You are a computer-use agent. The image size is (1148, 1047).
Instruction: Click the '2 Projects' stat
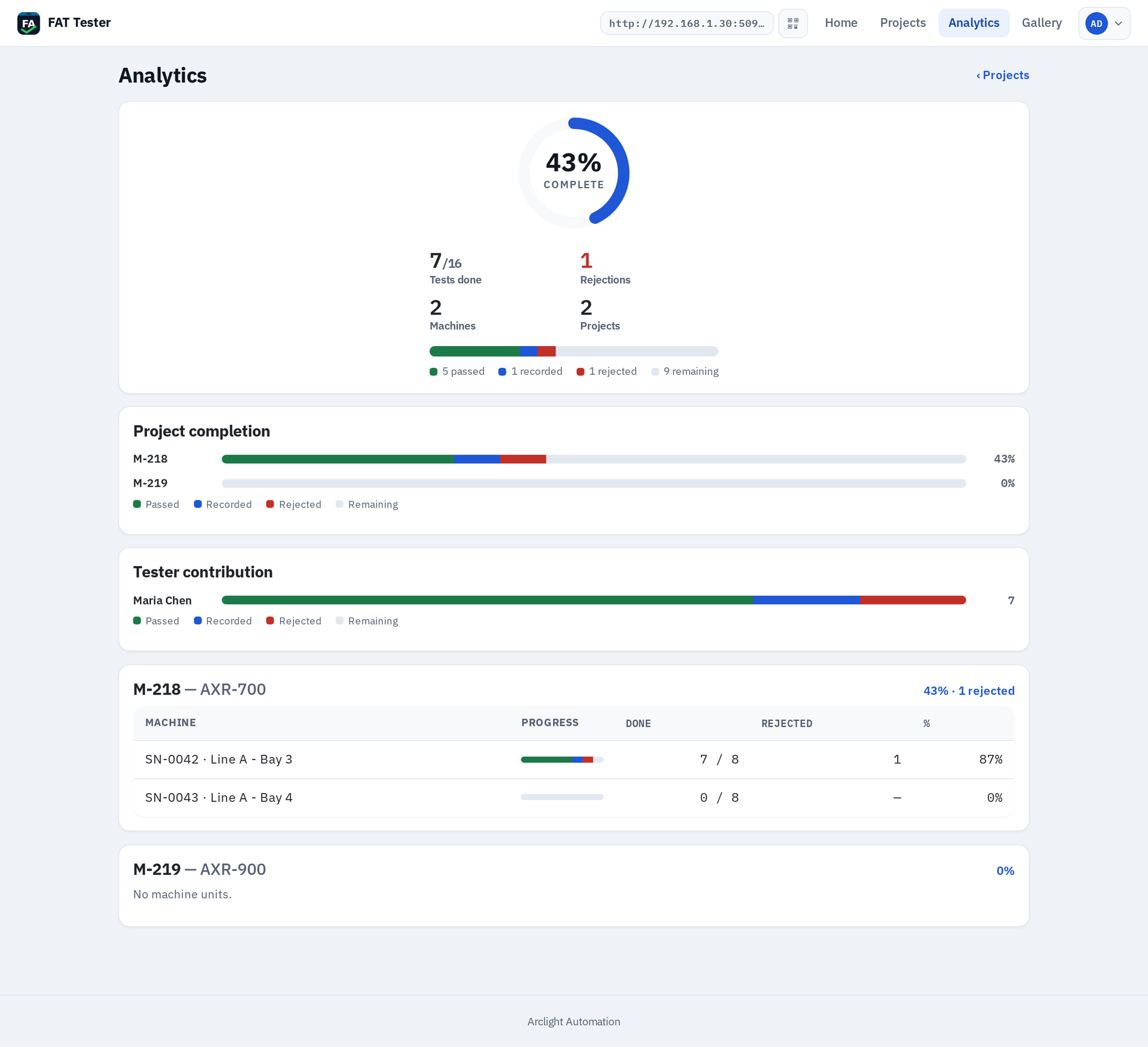[x=600, y=315]
